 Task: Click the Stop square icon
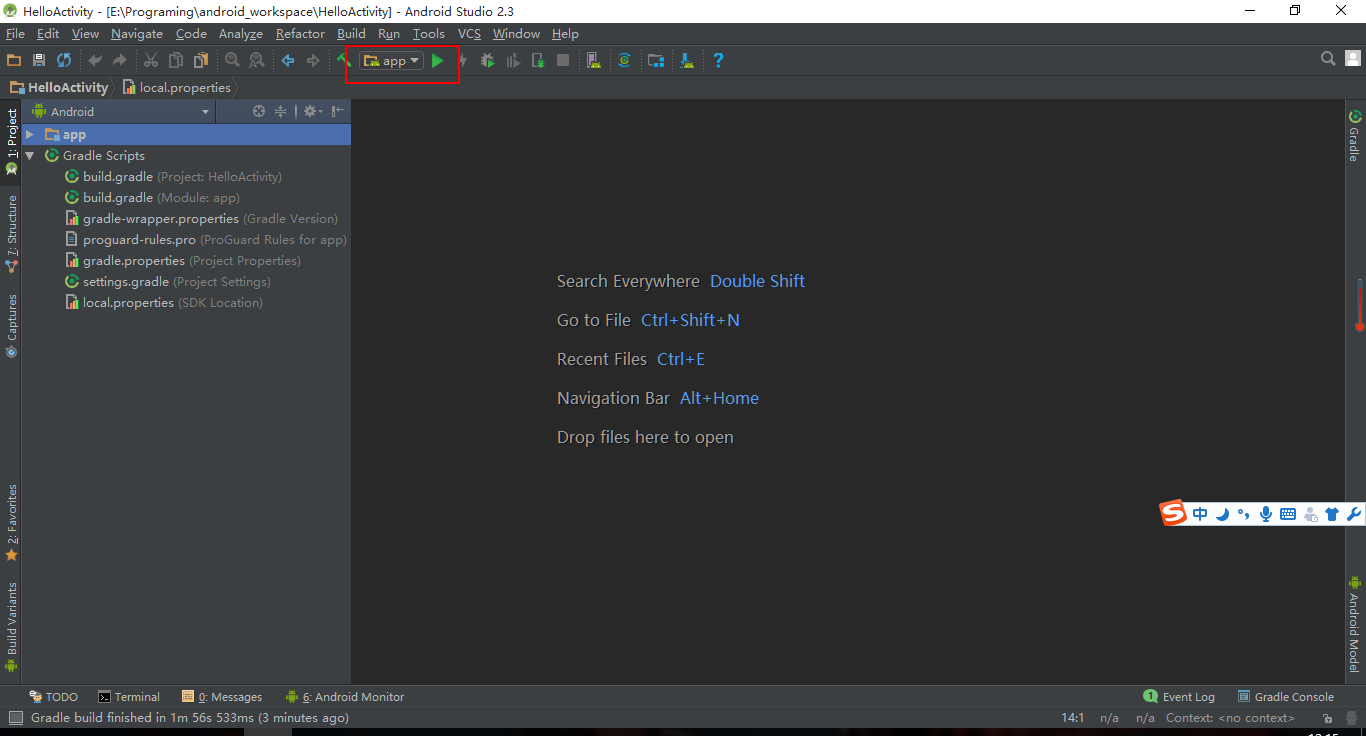click(563, 61)
